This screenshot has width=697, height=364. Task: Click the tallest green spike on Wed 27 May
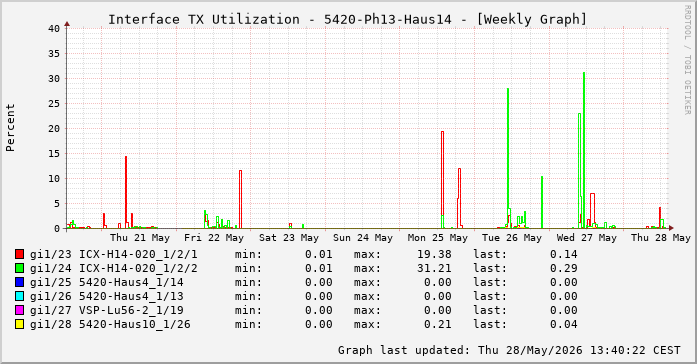[584, 150]
